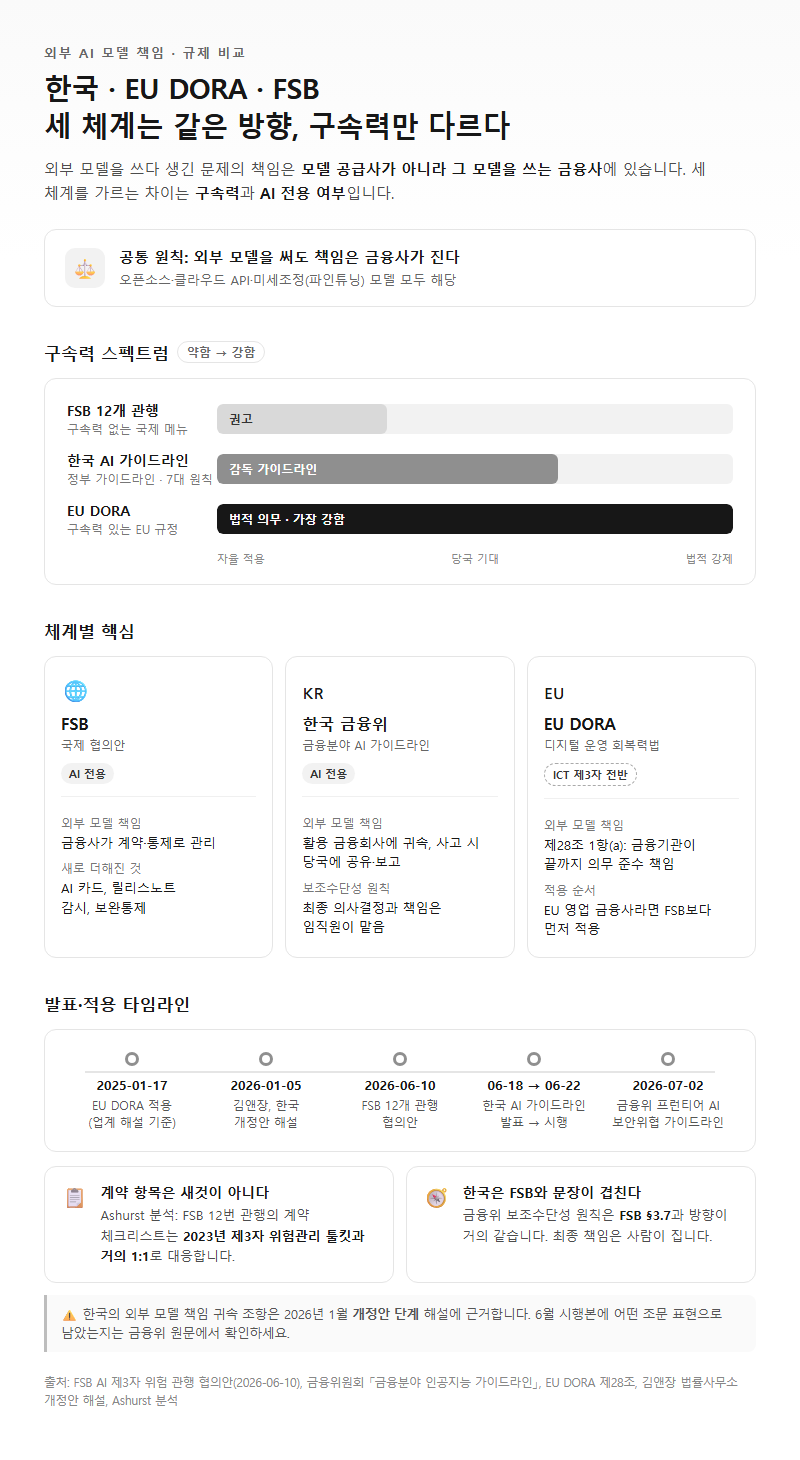The height and width of the screenshot is (1460, 800).
Task: Click the 법적 강제 axis label
Action: 709,559
